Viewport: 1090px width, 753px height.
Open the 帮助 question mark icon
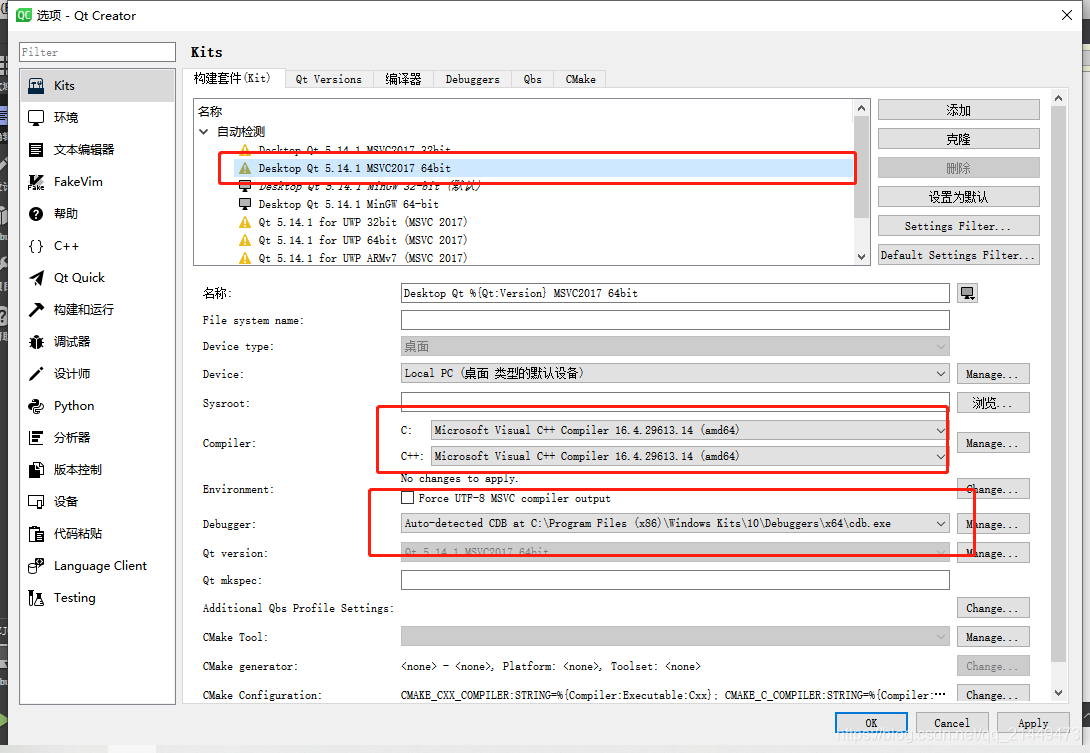(36, 214)
